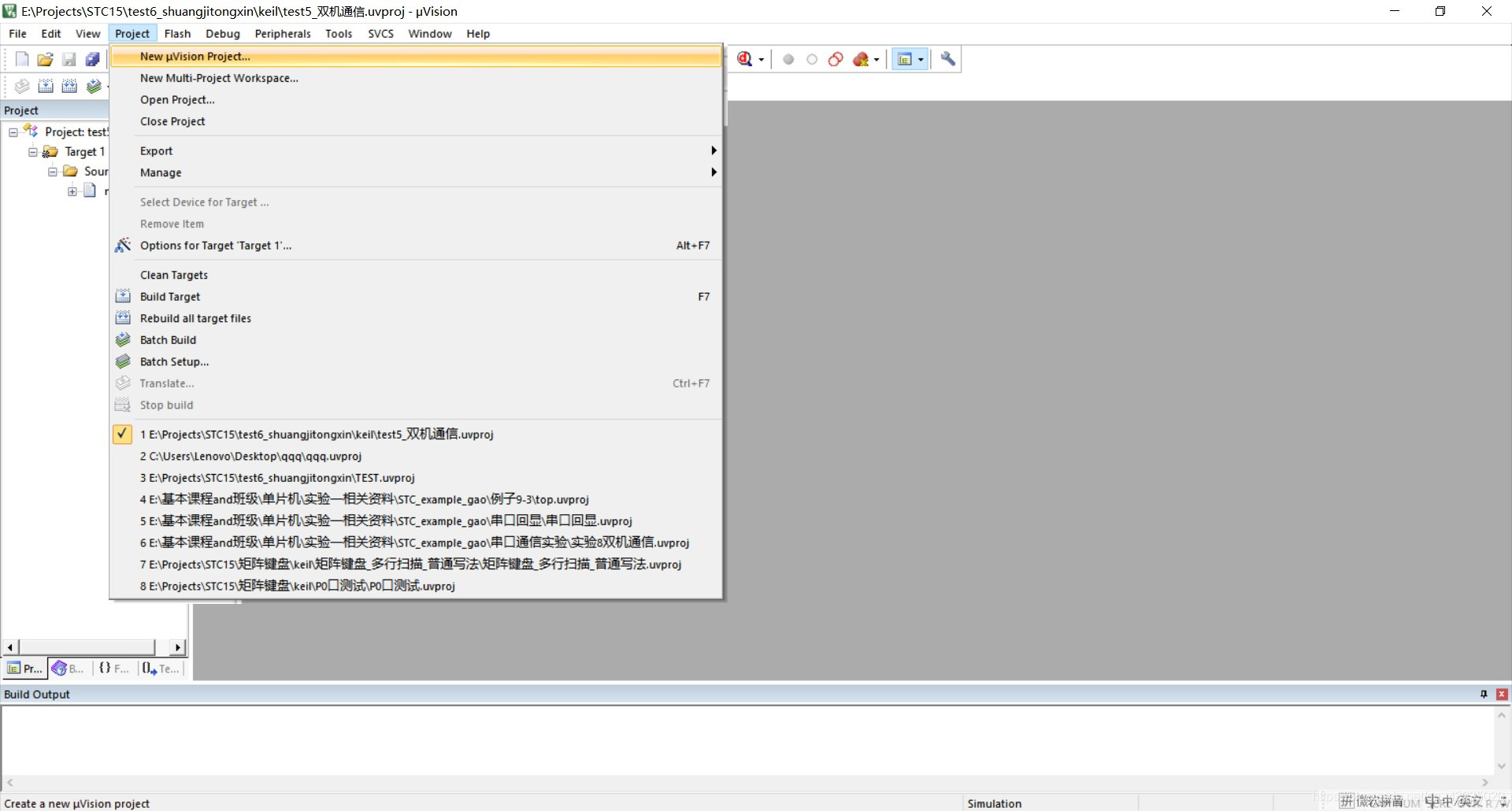The height and width of the screenshot is (811, 1512).
Task: Switch to the Project tab at bottom
Action: [24, 668]
